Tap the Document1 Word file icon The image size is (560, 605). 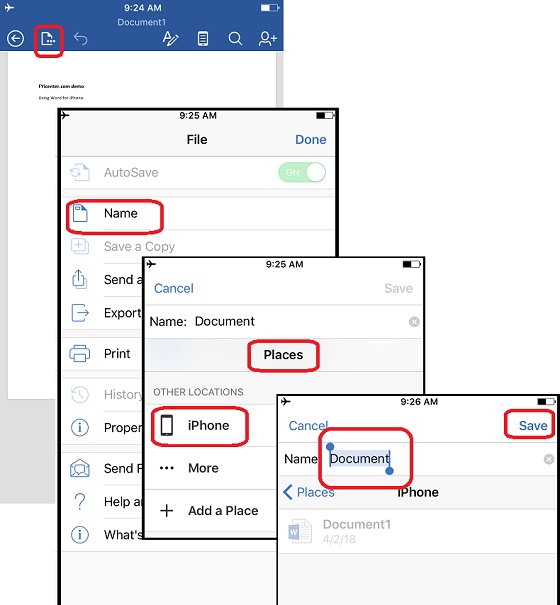pyautogui.click(x=300, y=531)
